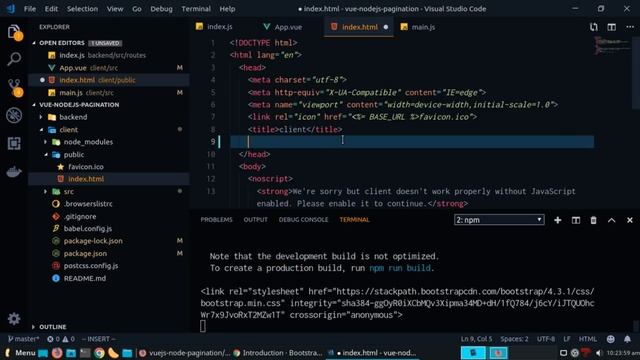Open the Search view in activity bar
The width and height of the screenshot is (640, 360).
[14, 59]
